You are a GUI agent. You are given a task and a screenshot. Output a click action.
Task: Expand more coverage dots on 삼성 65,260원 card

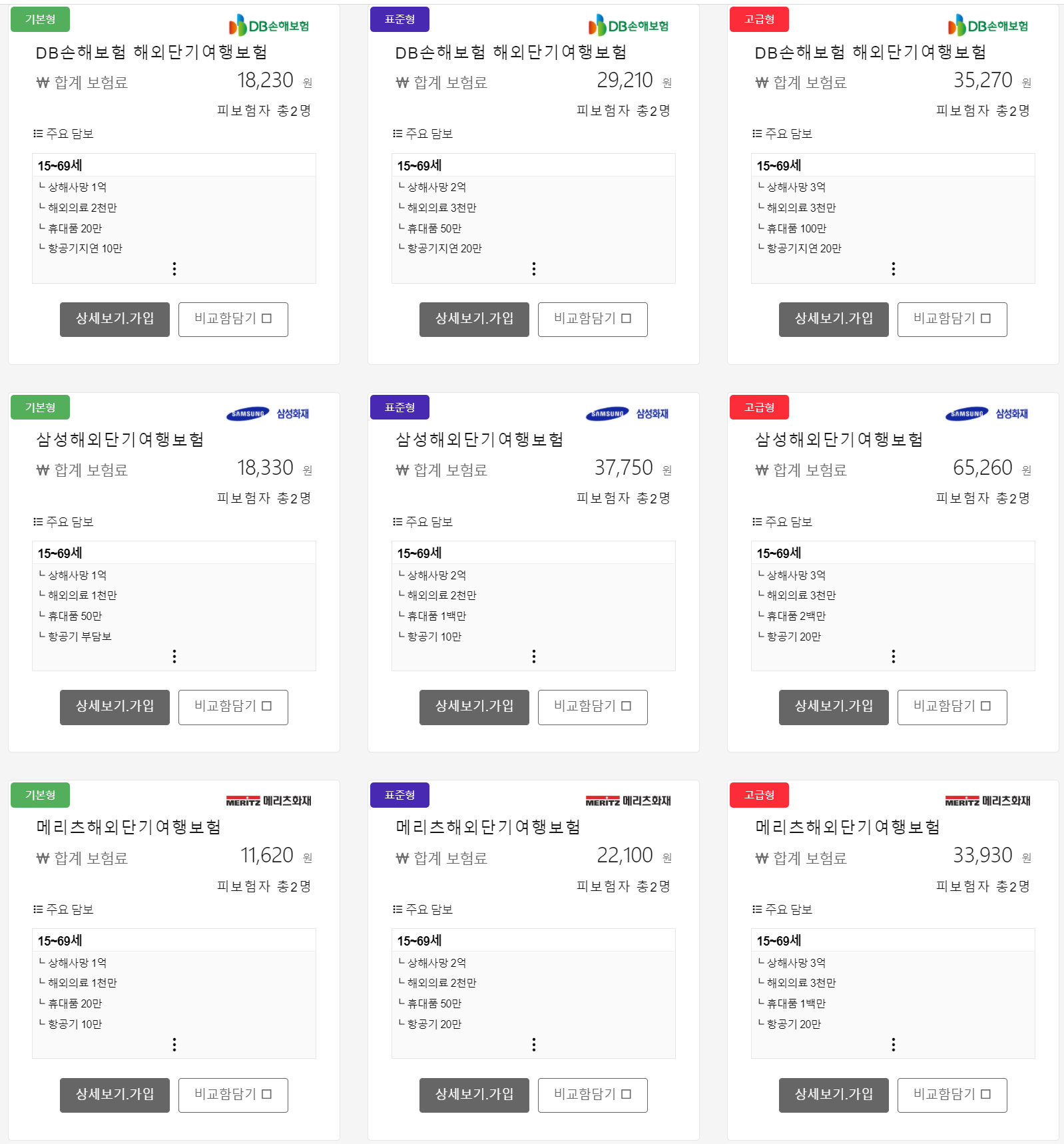(x=894, y=657)
